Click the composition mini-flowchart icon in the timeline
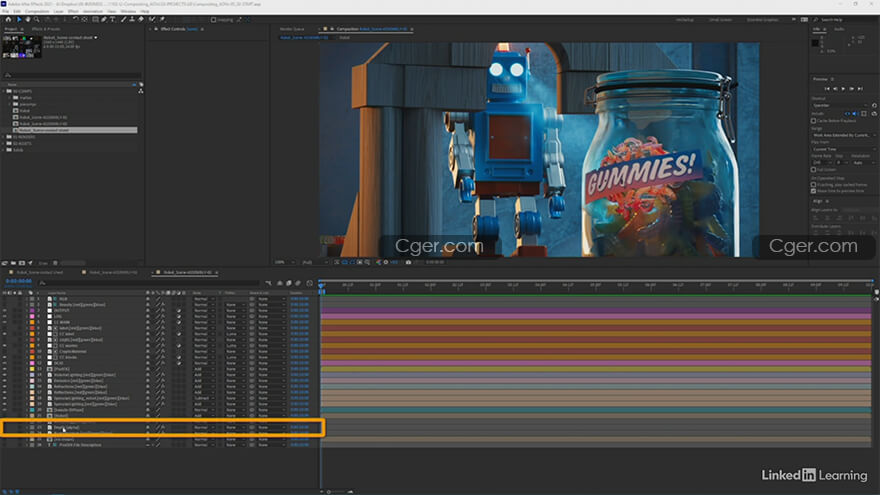This screenshot has height=495, width=880. pyautogui.click(x=268, y=283)
